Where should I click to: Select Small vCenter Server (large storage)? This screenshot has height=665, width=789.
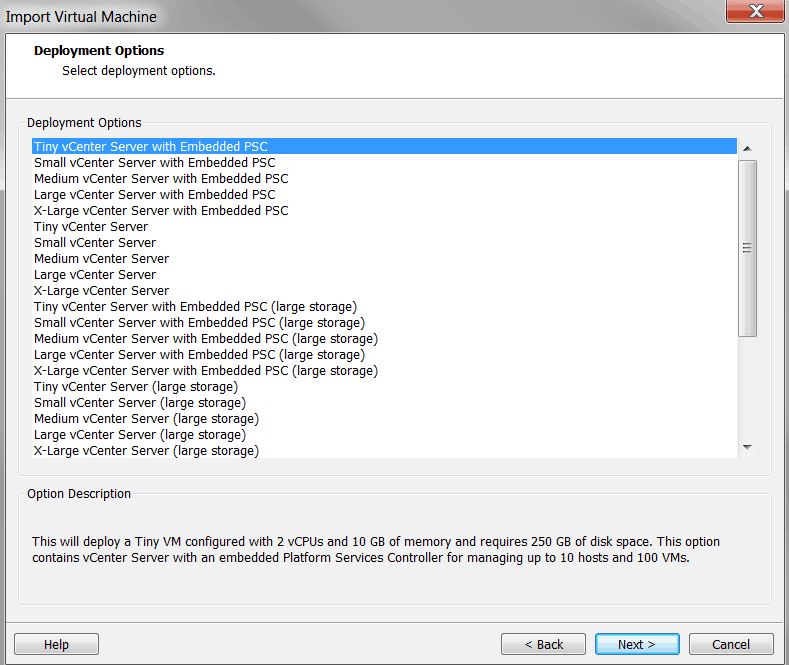coord(139,403)
